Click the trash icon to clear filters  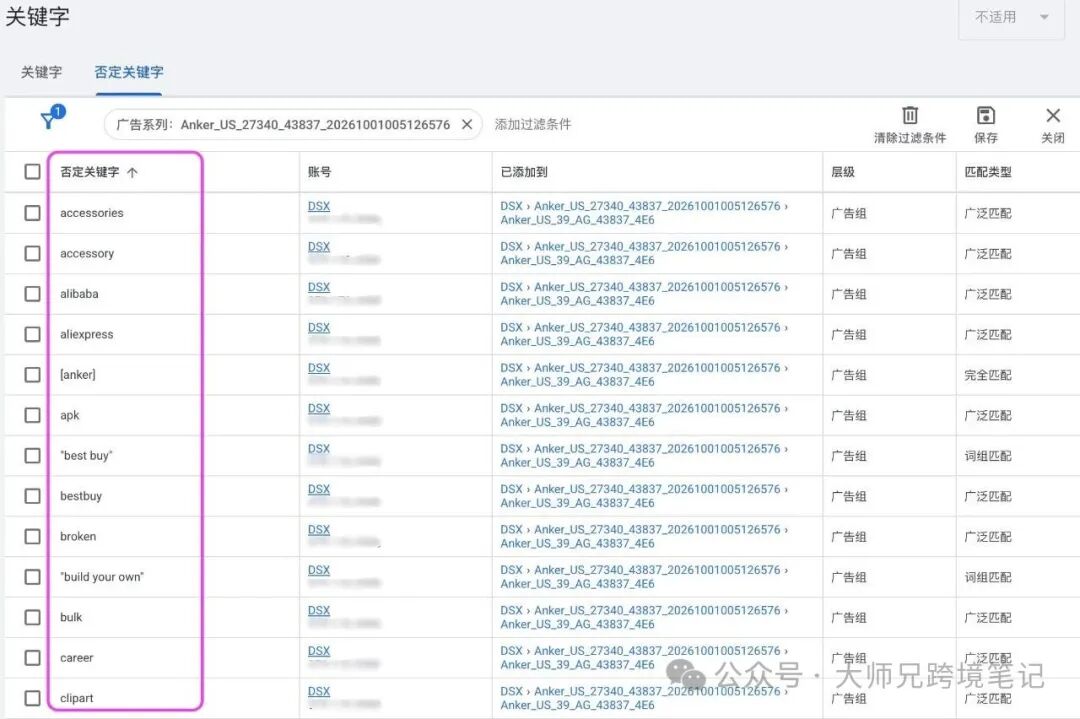[910, 115]
